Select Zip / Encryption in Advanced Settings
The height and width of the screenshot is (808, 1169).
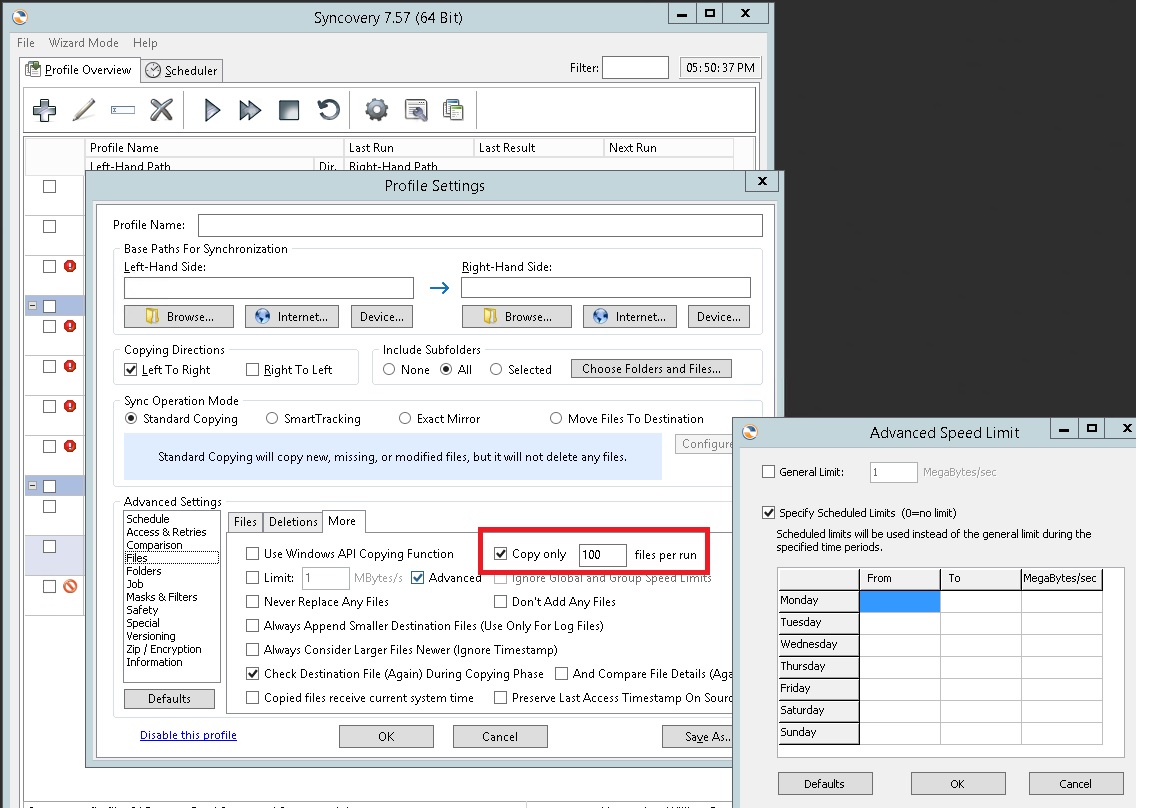164,649
